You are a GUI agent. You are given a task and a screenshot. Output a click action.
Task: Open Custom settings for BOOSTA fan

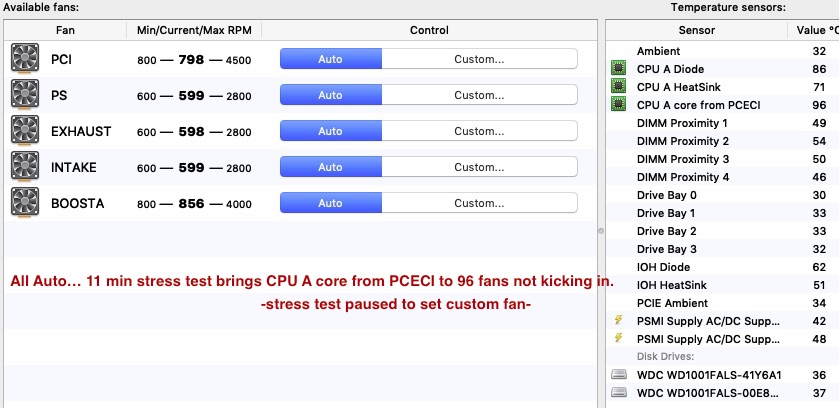coord(479,203)
